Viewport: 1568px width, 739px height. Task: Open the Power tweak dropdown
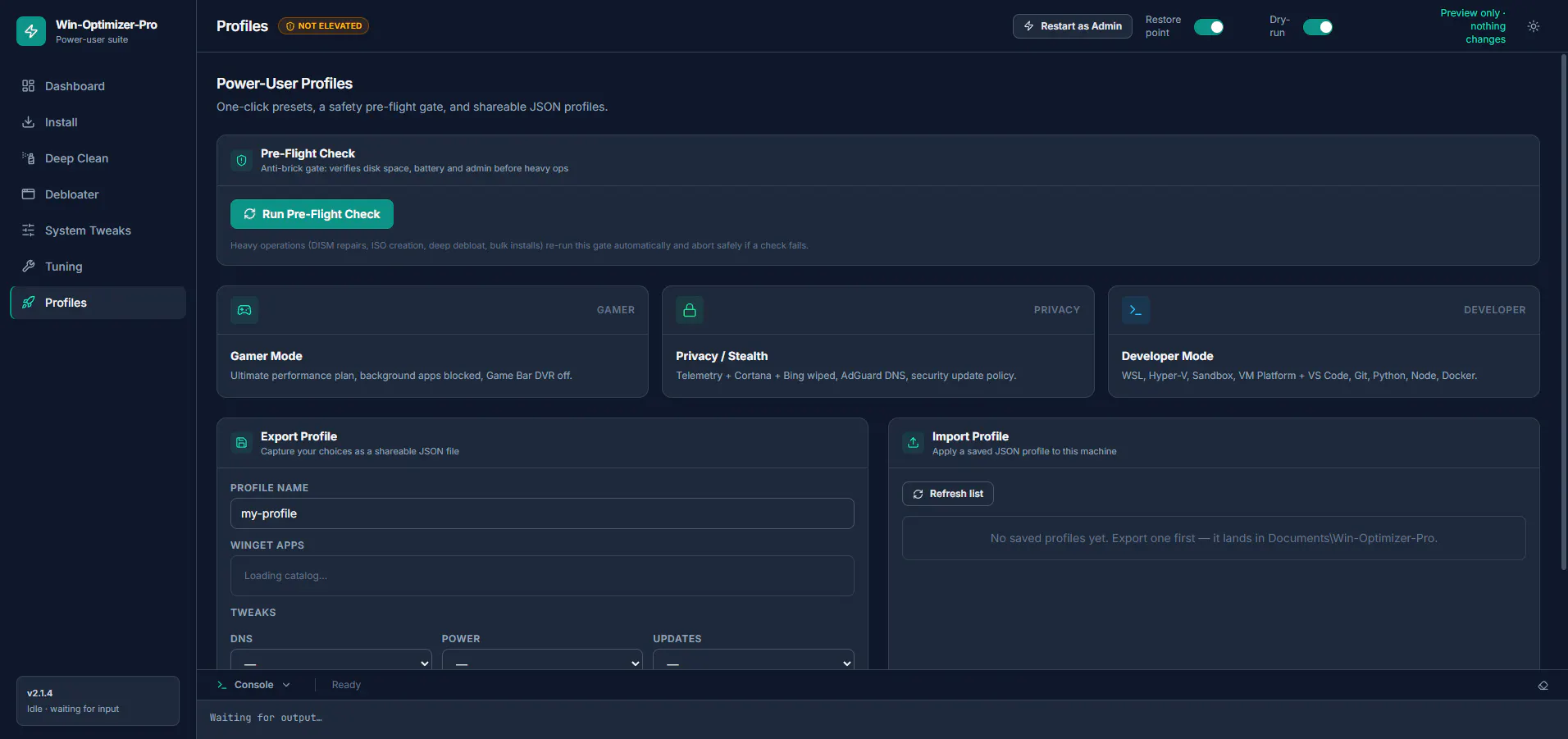(542, 660)
